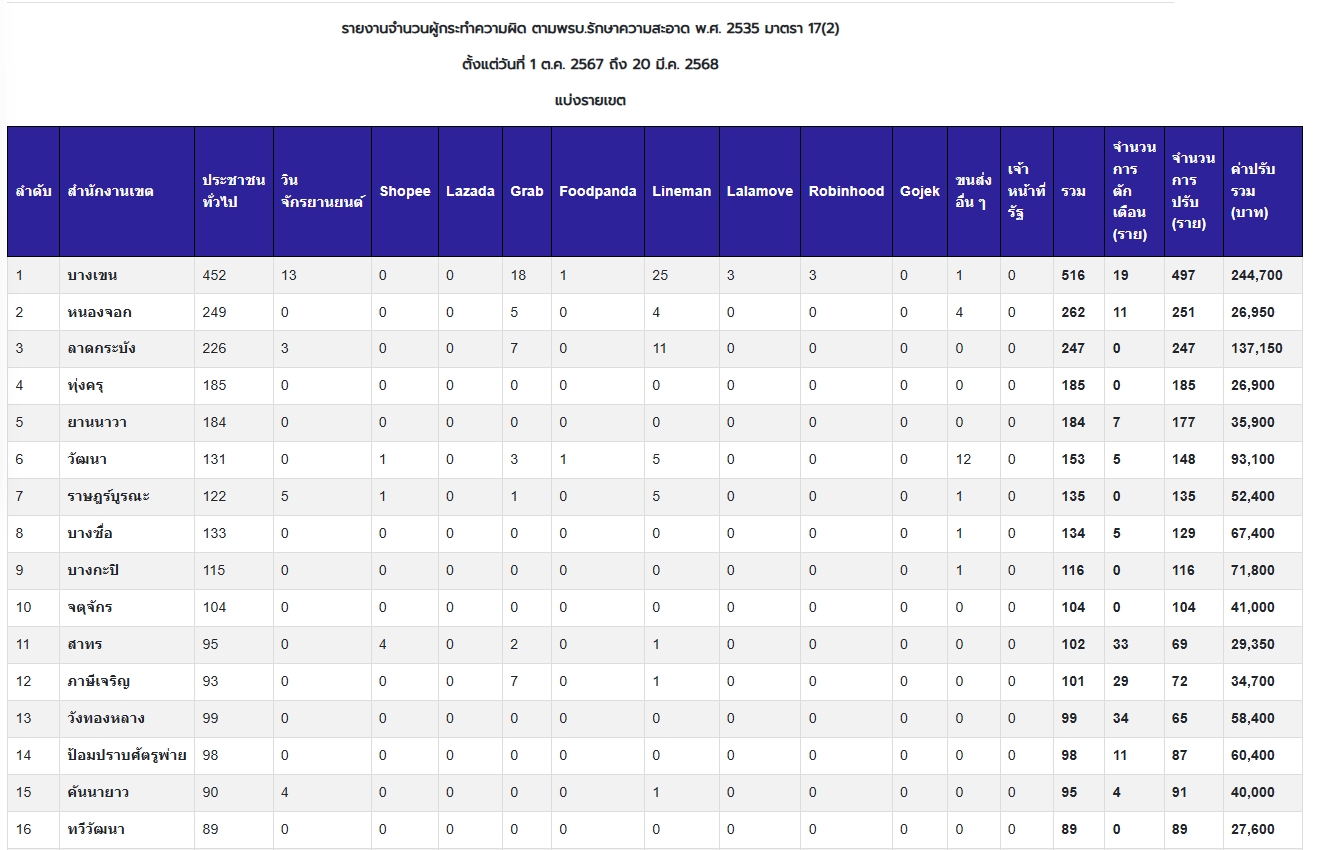Click the report title mentioning พ.ศ. 2535
1326x850 pixels.
[590, 29]
